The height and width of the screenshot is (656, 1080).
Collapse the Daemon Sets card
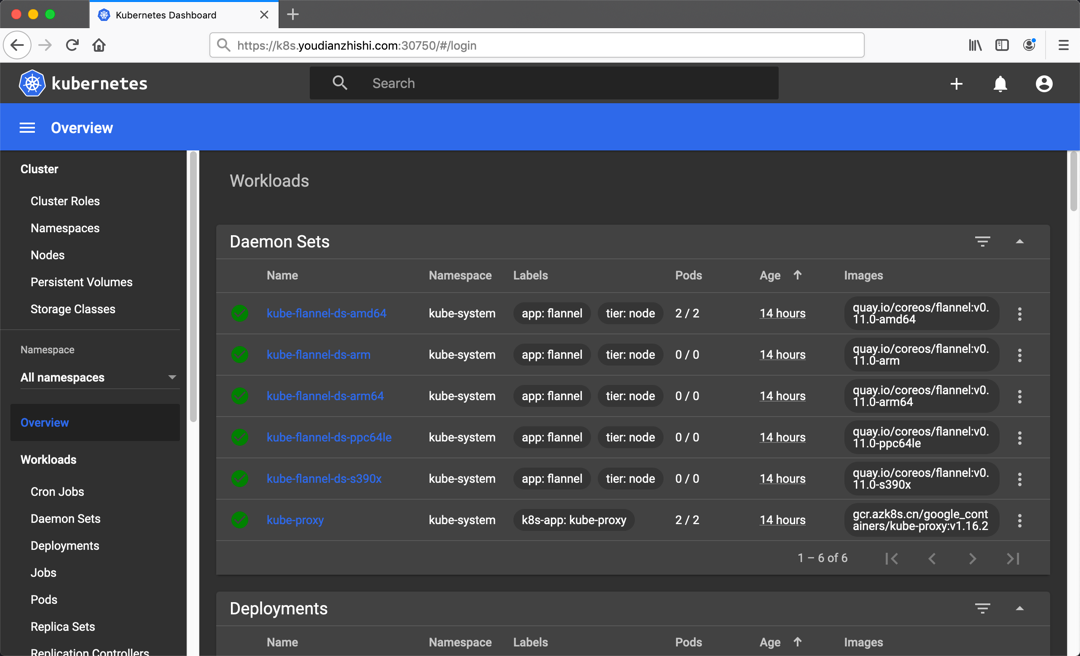click(x=1019, y=242)
